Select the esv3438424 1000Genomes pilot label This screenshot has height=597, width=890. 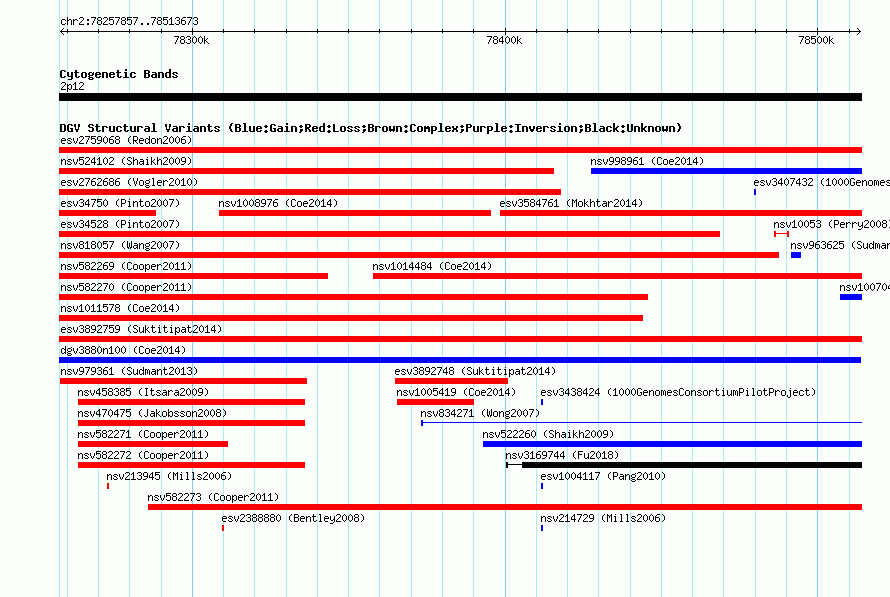coord(678,392)
